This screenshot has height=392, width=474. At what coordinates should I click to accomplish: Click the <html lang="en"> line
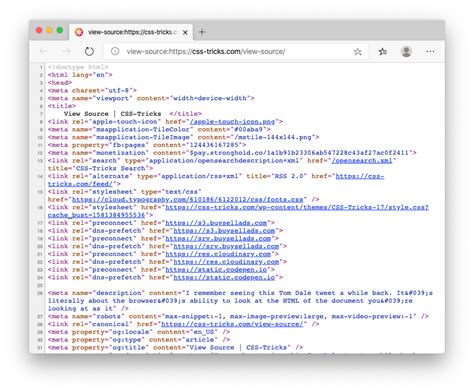[80, 75]
